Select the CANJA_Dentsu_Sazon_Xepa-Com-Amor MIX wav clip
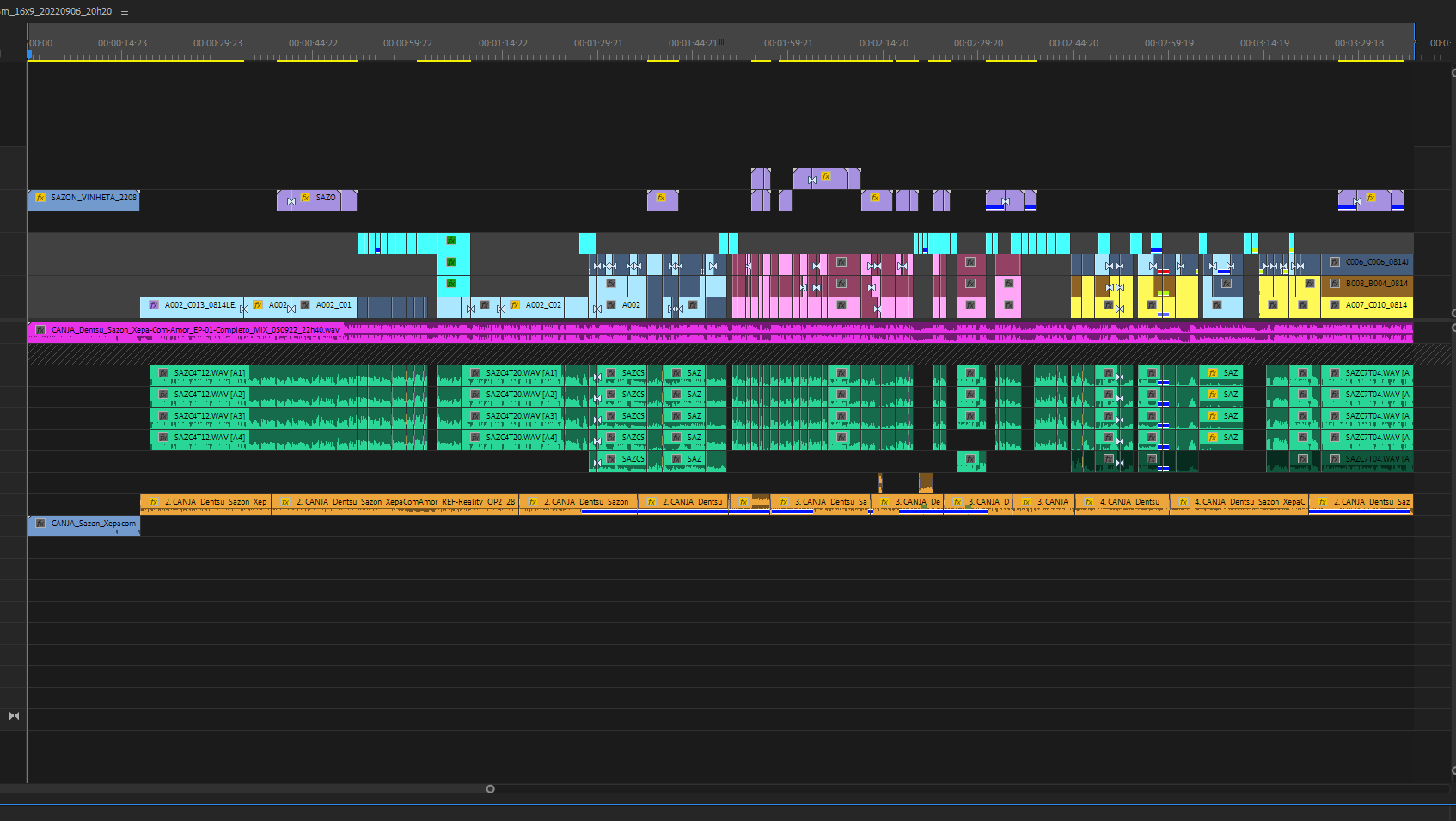The height and width of the screenshot is (821, 1456). [720, 333]
